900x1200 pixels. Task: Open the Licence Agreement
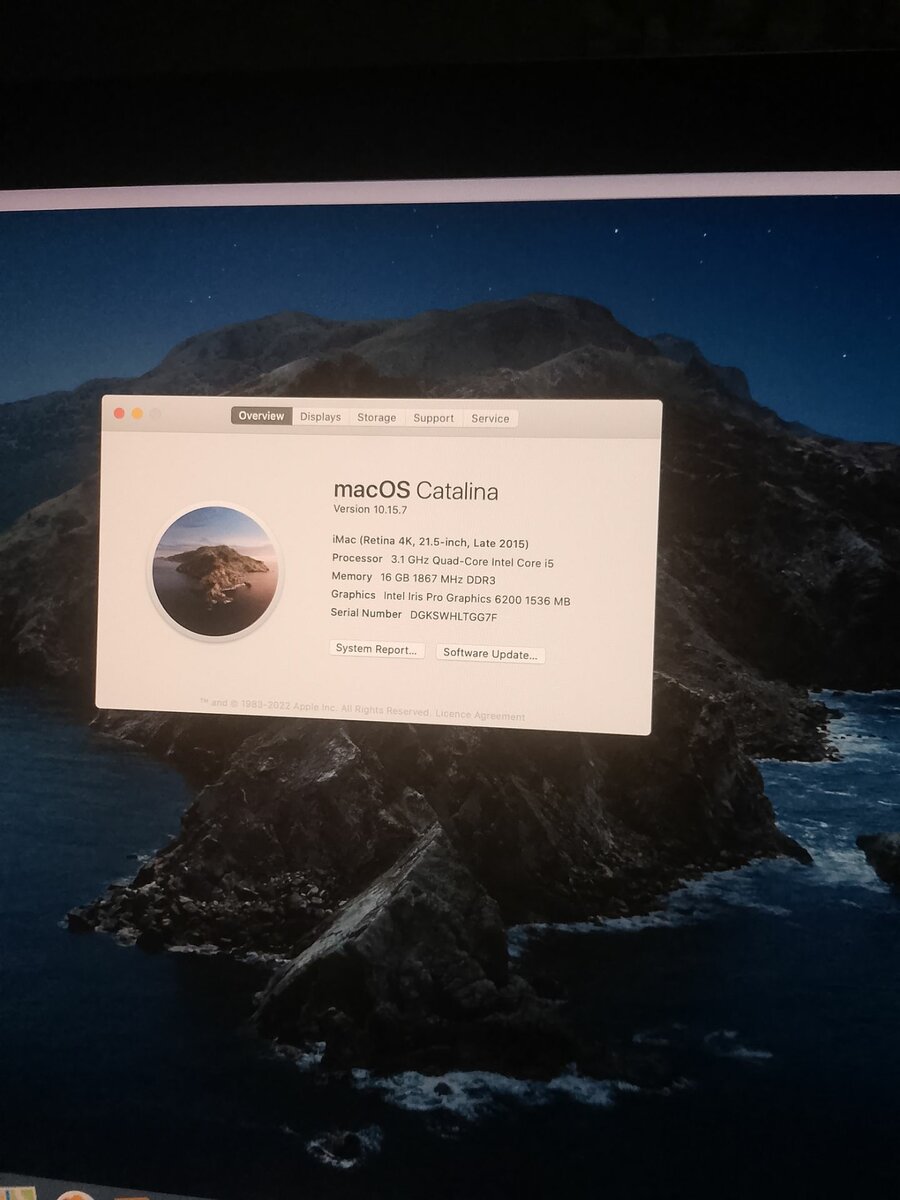(479, 716)
